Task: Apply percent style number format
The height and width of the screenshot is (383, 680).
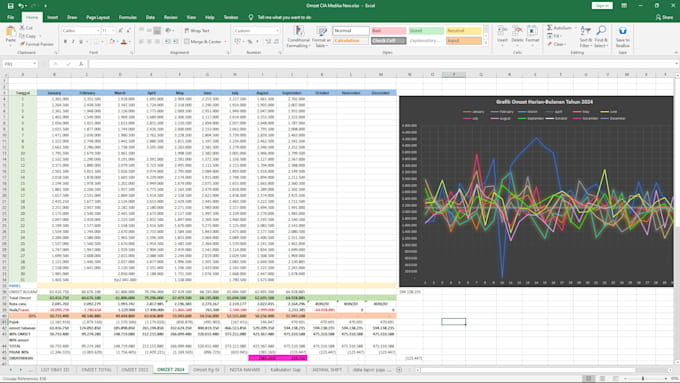Action: [x=250, y=42]
